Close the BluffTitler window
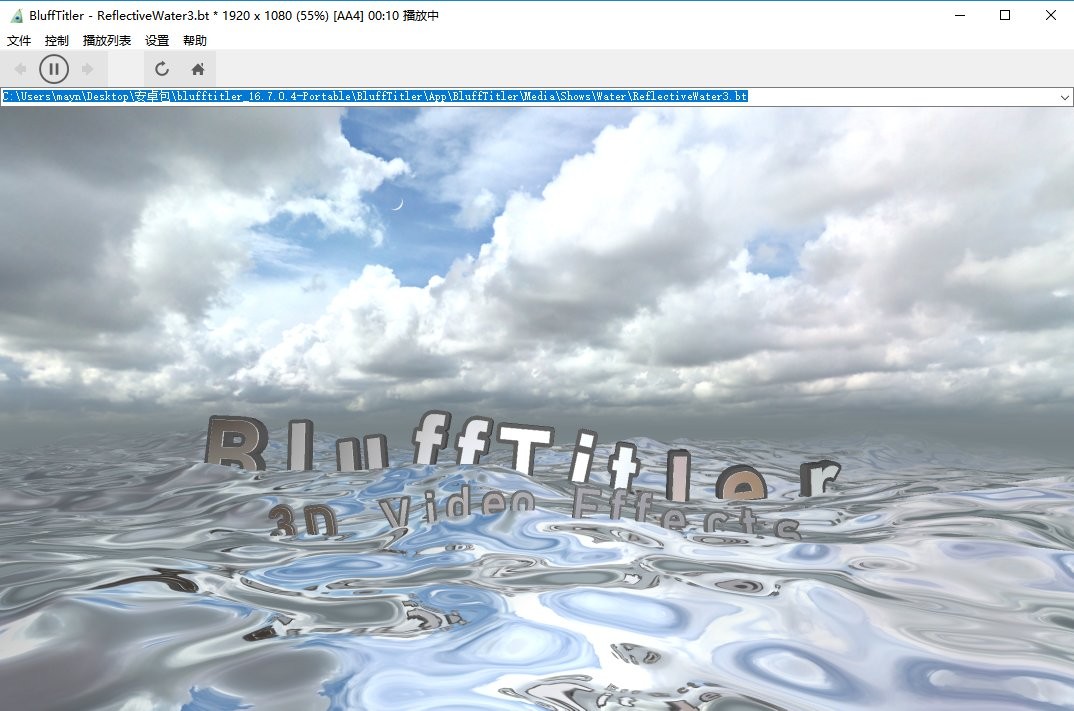The width and height of the screenshot is (1074, 711). pos(1049,15)
